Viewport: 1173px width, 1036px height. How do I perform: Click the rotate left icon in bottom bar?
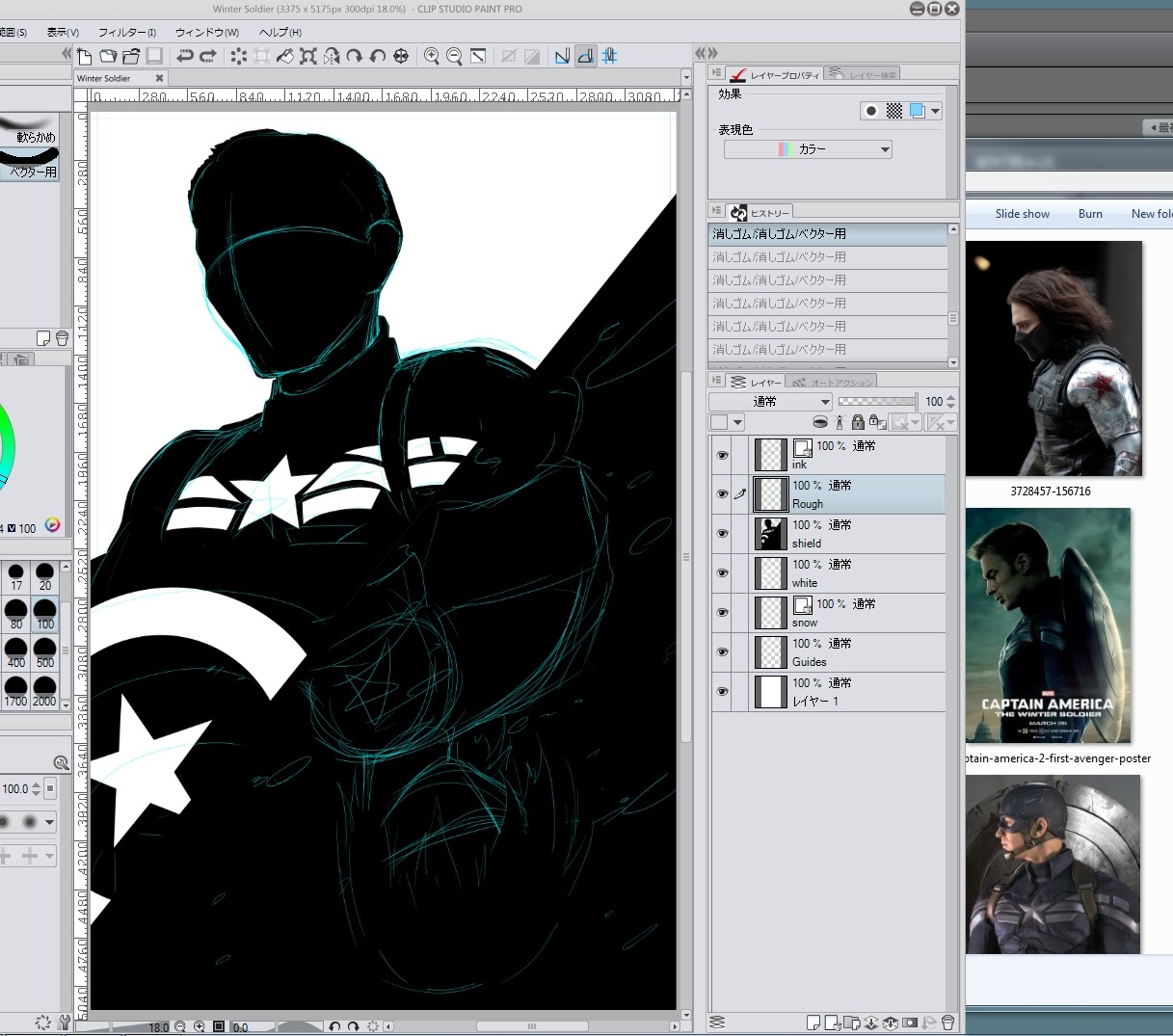pyautogui.click(x=334, y=1027)
